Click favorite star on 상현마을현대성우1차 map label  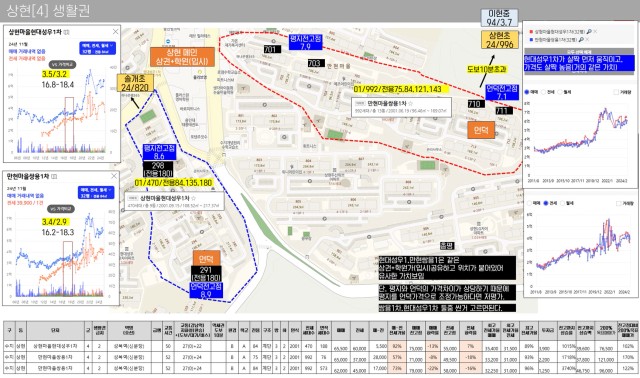point(193,198)
